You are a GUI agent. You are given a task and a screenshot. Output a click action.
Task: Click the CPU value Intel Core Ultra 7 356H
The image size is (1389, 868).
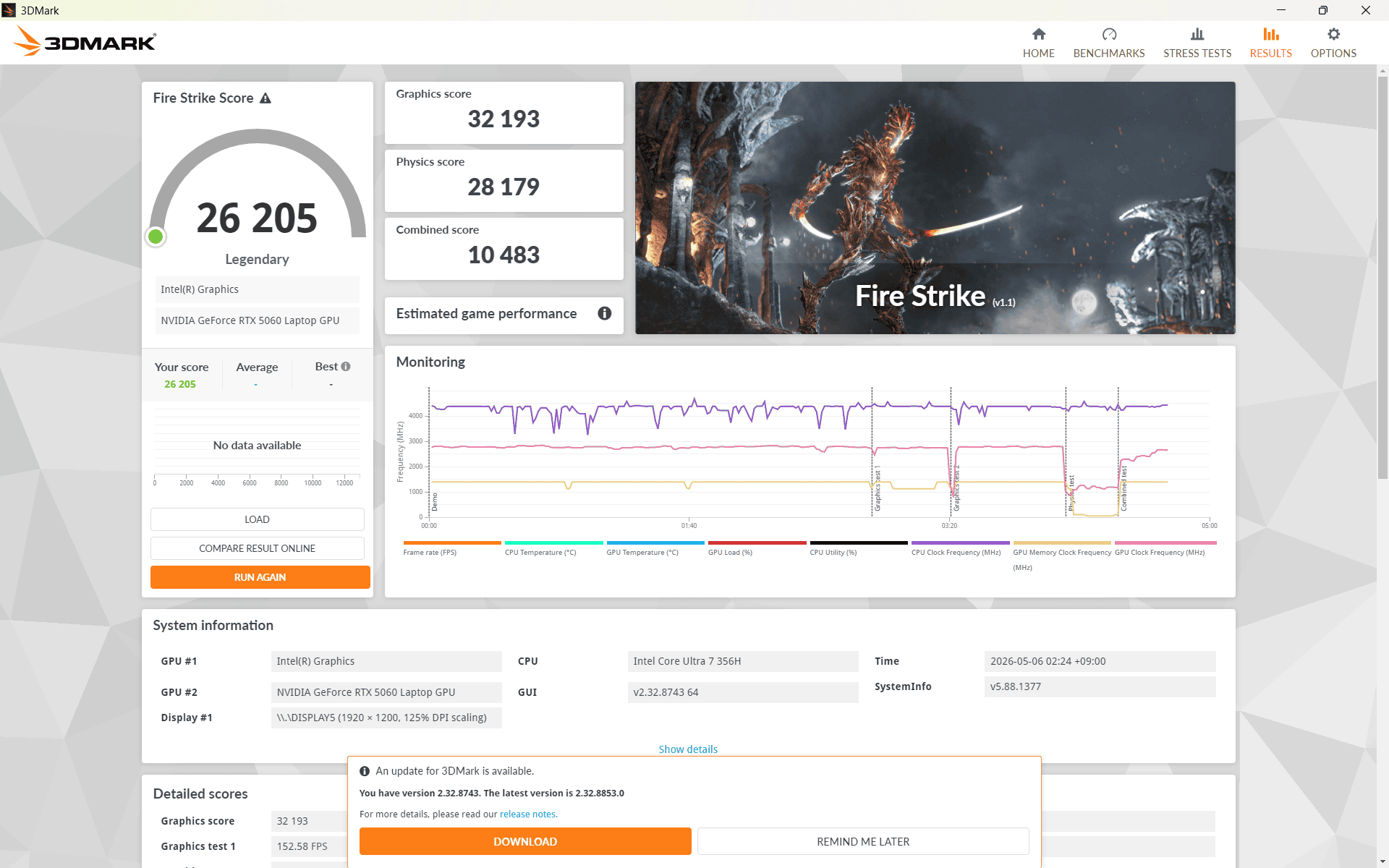pos(743,661)
